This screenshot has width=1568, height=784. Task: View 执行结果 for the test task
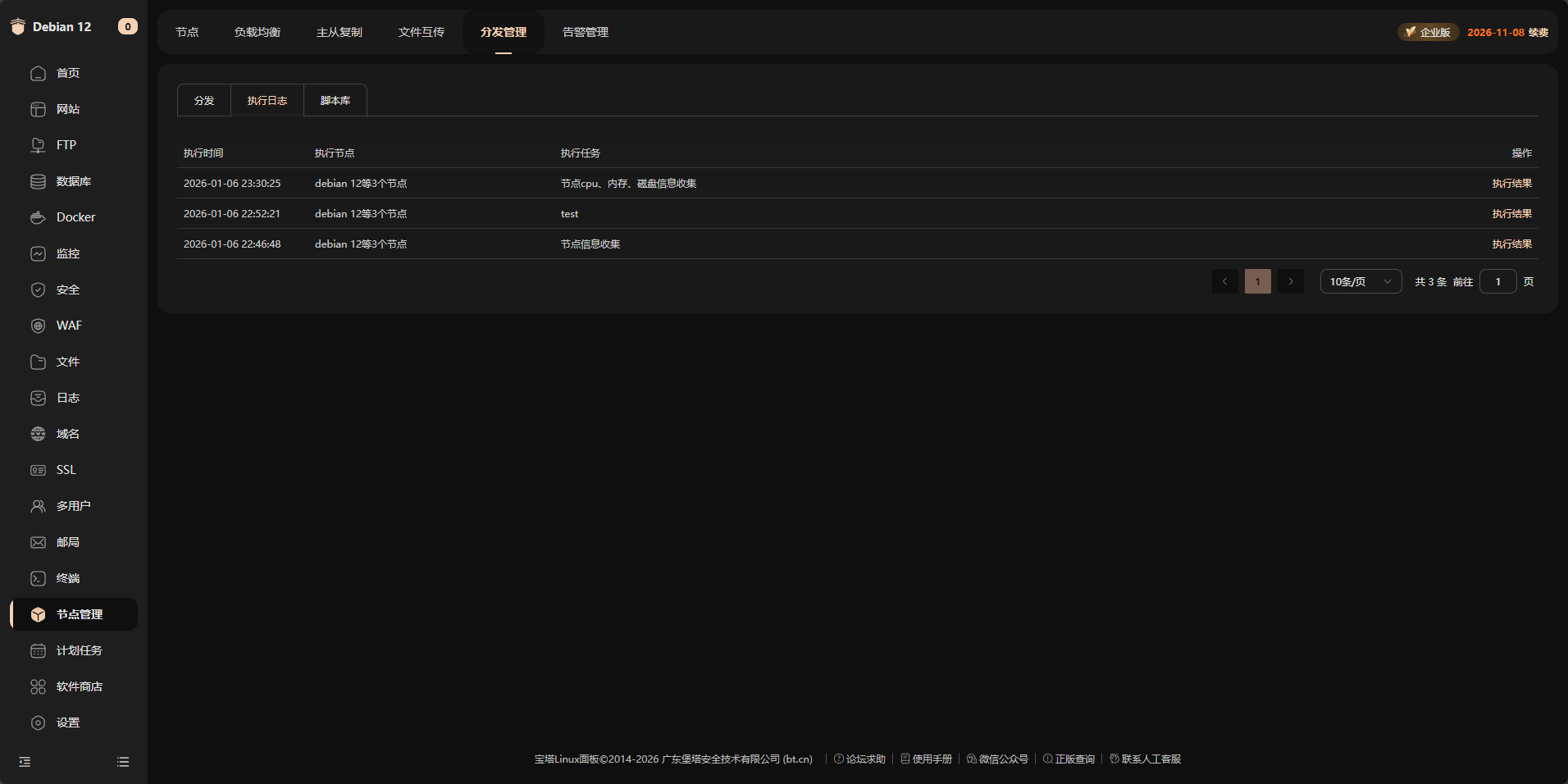[1511, 213]
